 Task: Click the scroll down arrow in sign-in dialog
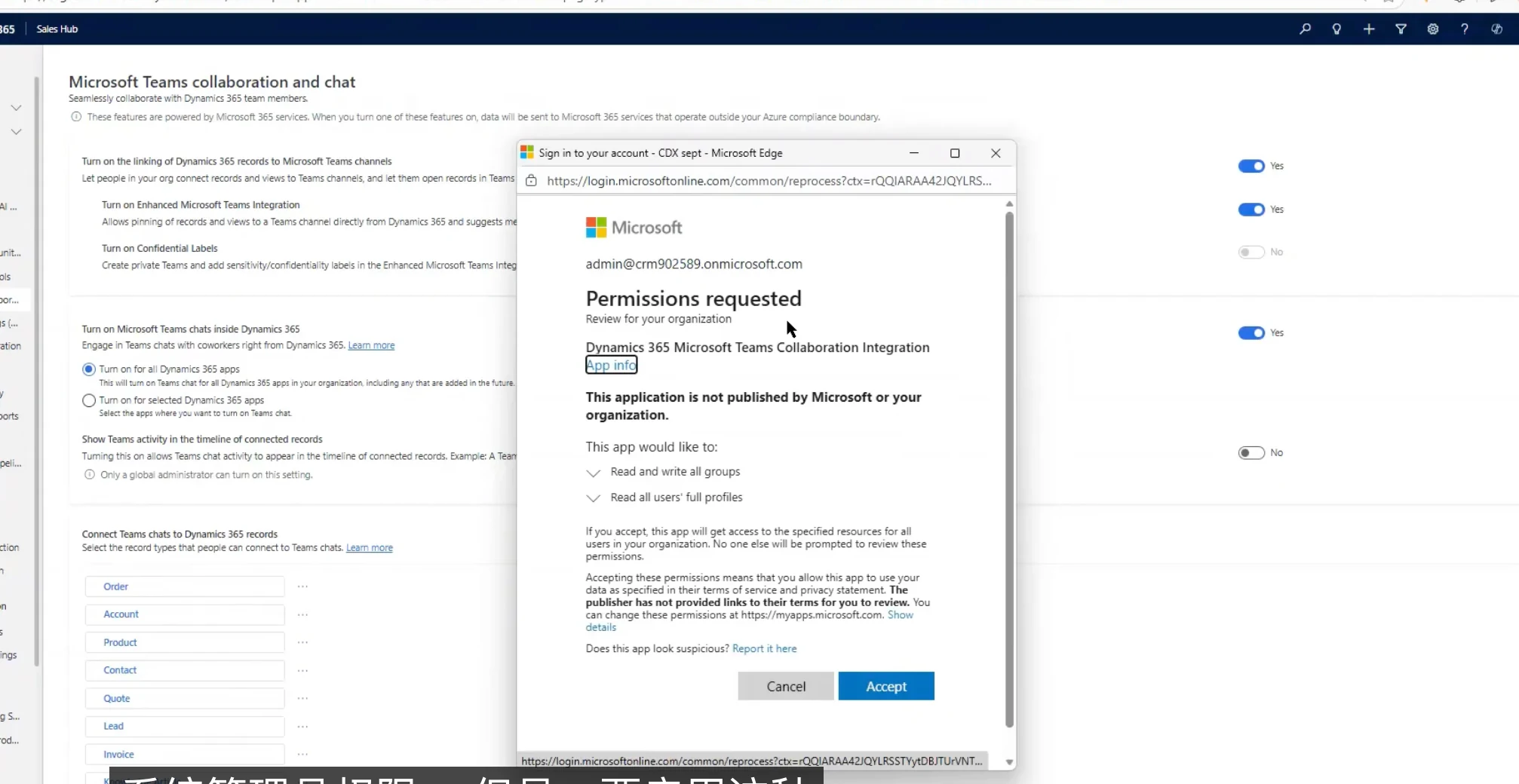point(1009,762)
